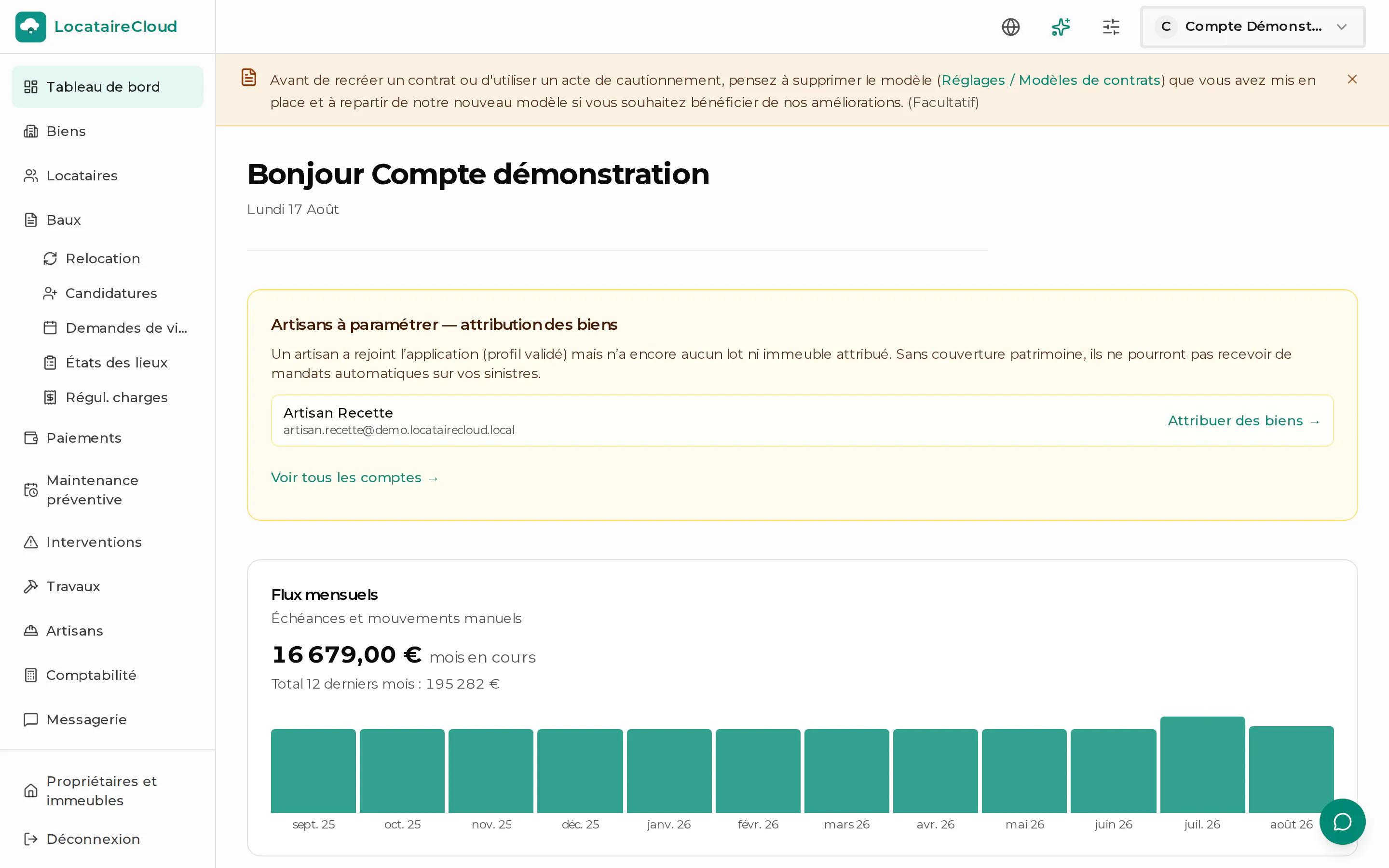Click the Artisan Recette name
Viewport: 1389px width, 868px height.
tap(338, 413)
